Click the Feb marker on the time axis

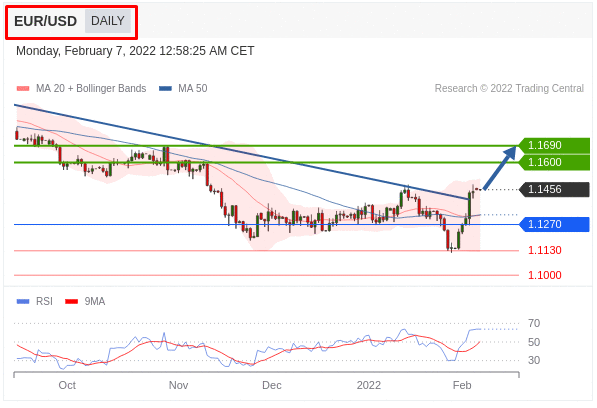462,385
